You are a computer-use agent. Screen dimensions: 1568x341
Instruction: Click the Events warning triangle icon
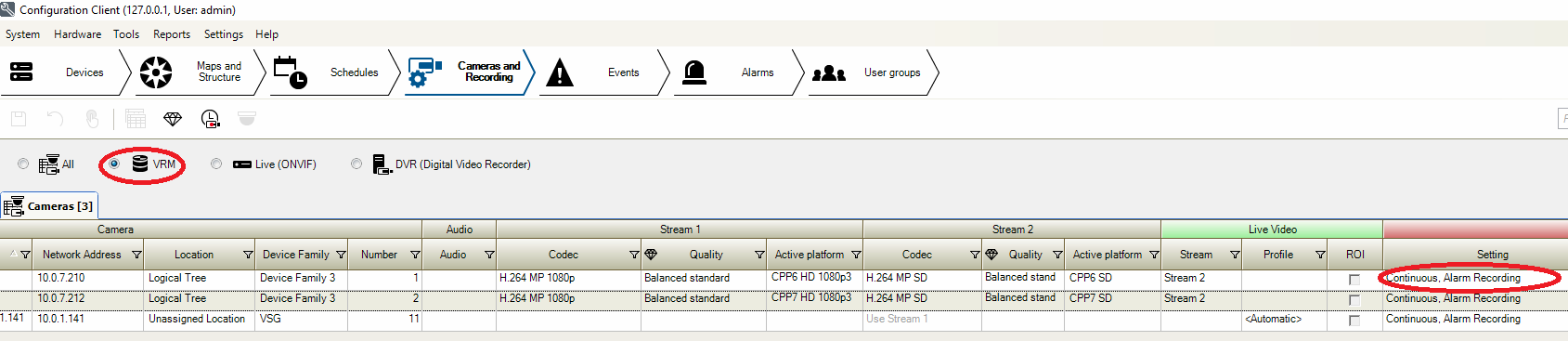[x=559, y=72]
